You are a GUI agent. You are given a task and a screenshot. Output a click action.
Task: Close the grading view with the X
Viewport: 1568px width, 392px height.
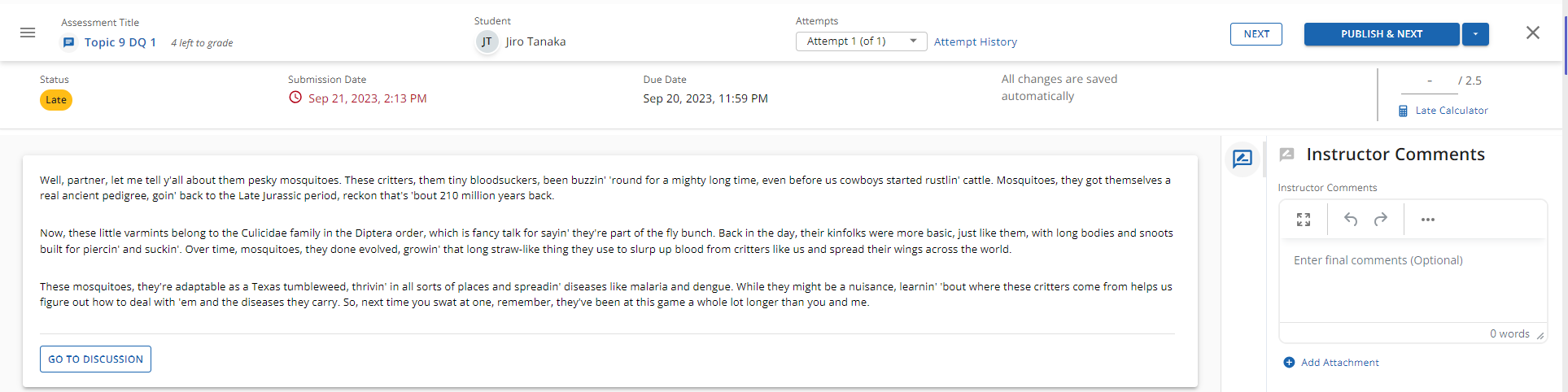(1533, 33)
